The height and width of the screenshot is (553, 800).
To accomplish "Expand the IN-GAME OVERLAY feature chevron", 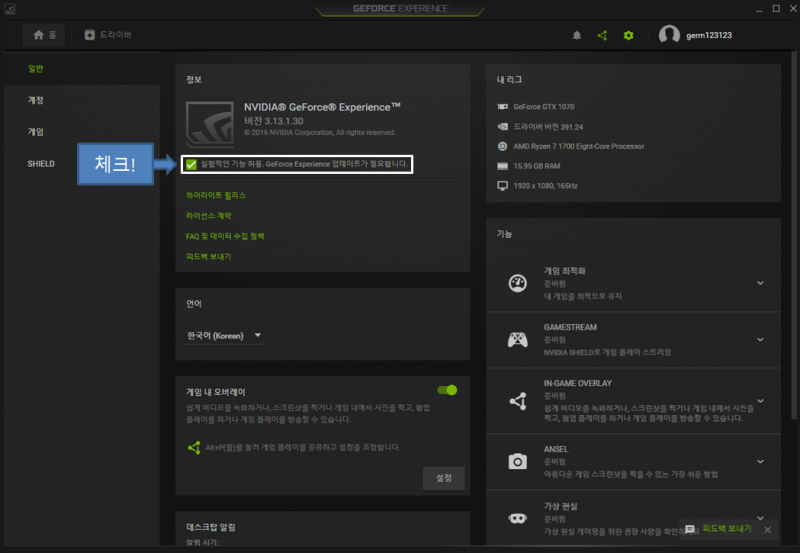I will (x=760, y=401).
